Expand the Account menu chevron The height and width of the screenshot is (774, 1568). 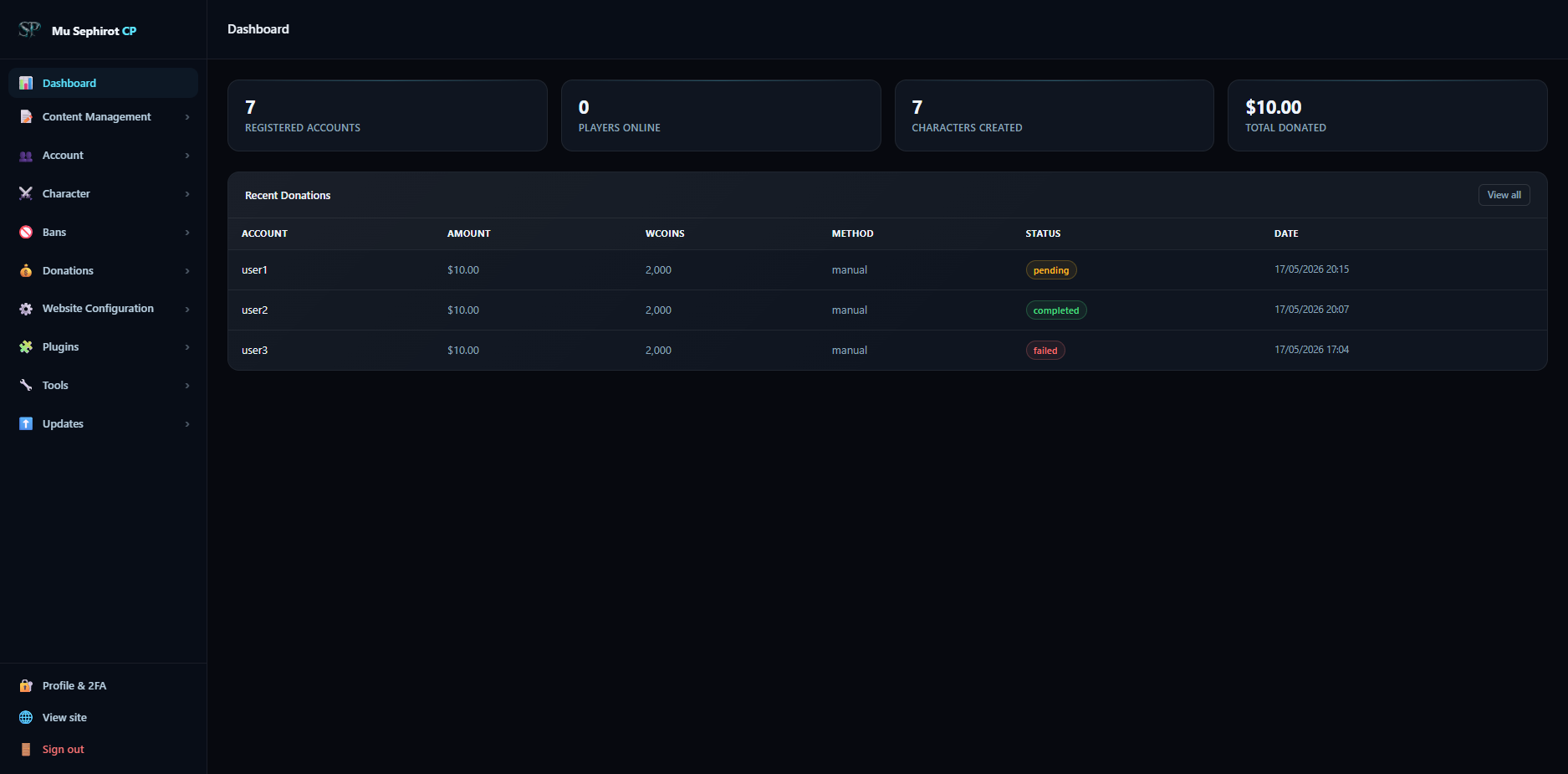pyautogui.click(x=187, y=156)
